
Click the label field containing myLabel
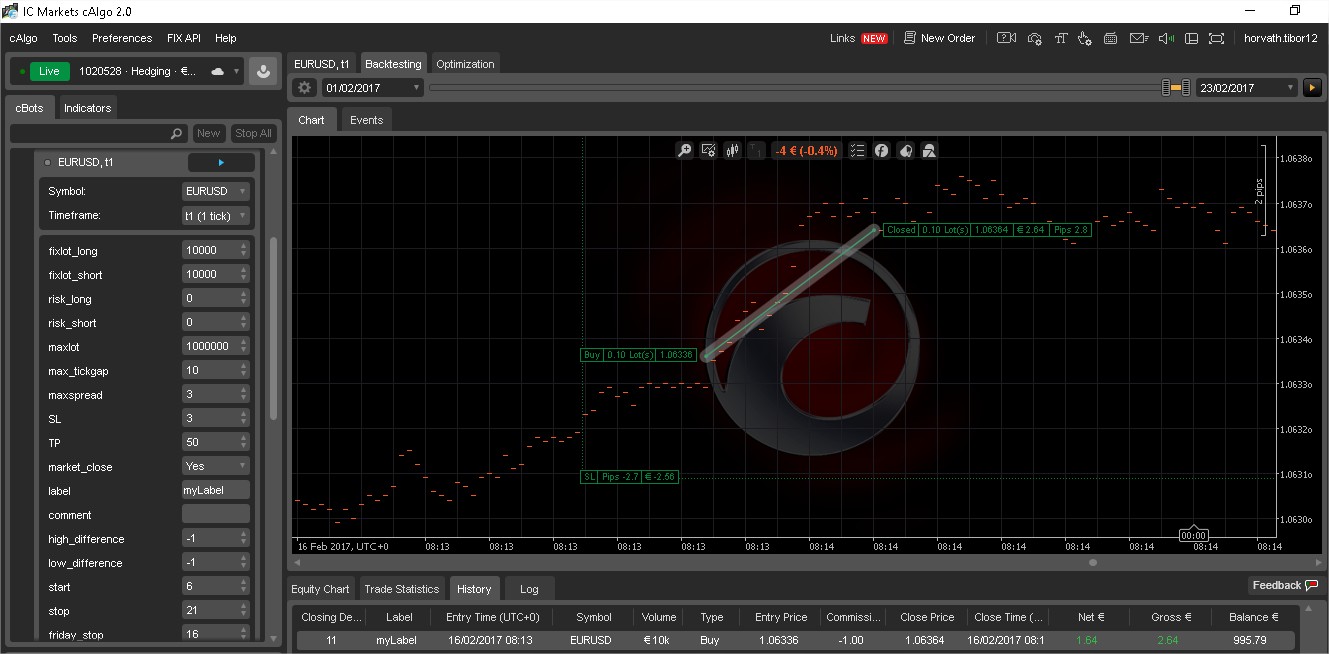pyautogui.click(x=216, y=490)
